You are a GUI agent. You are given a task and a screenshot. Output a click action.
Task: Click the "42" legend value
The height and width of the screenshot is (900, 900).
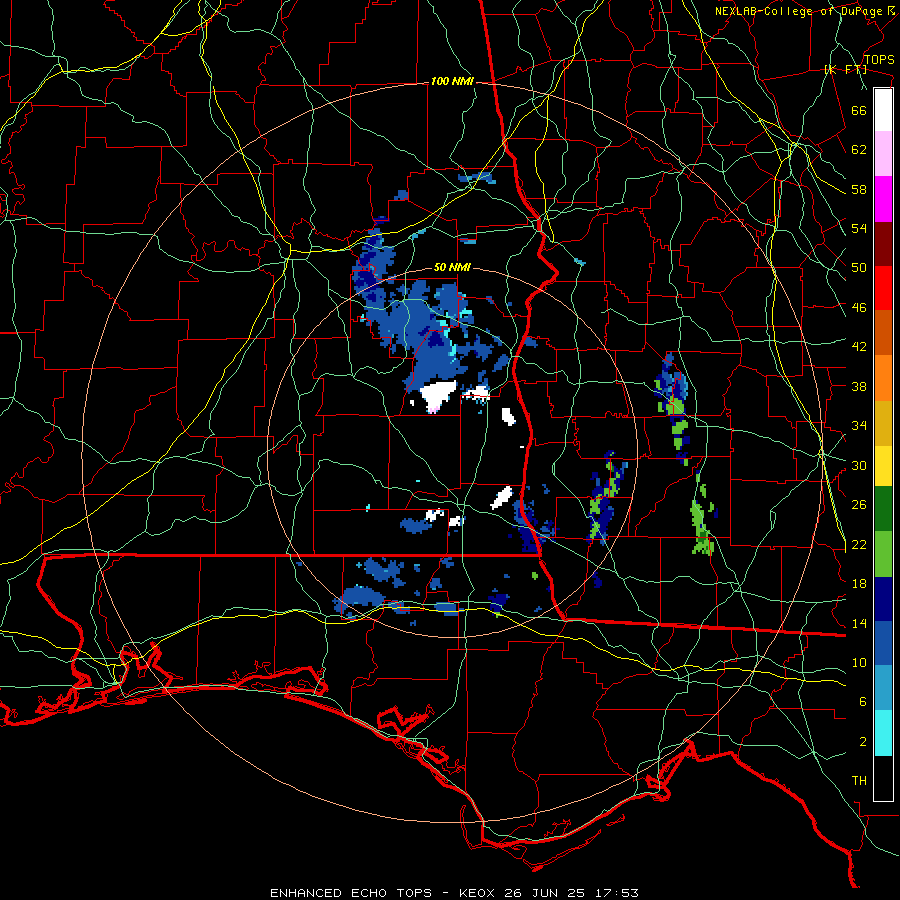coord(859,347)
